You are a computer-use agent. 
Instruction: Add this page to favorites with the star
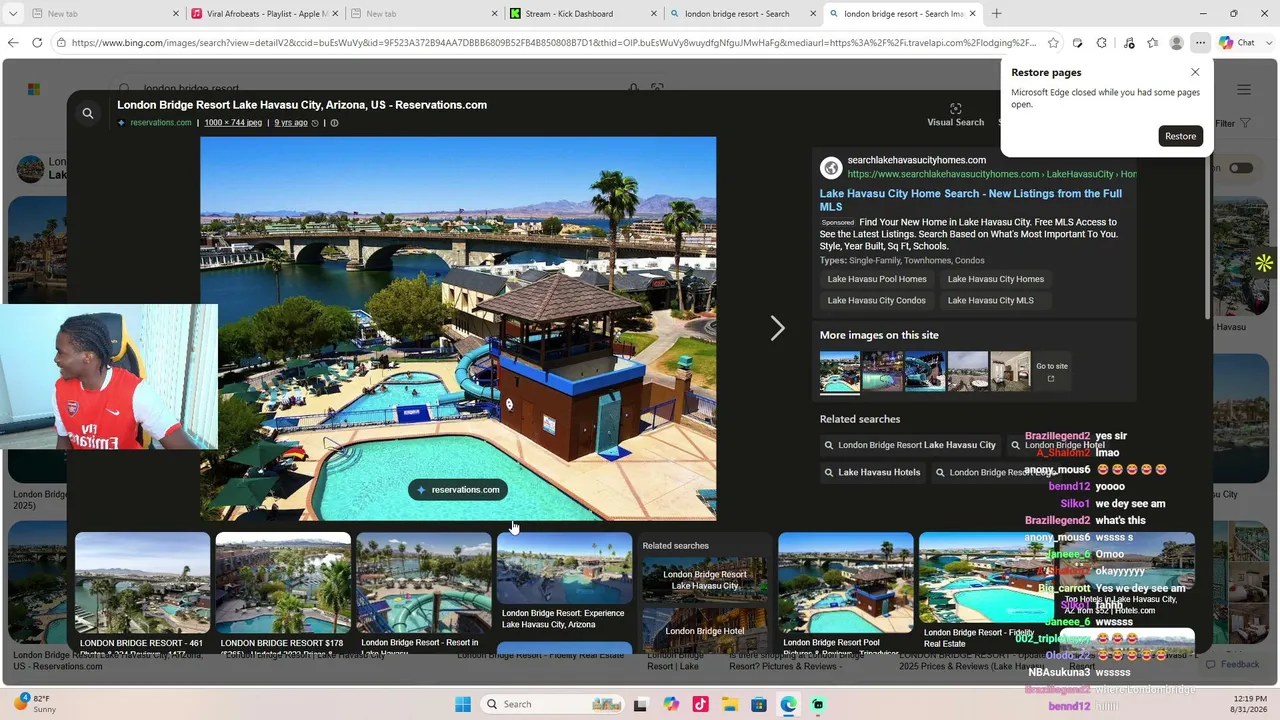coord(1053,43)
